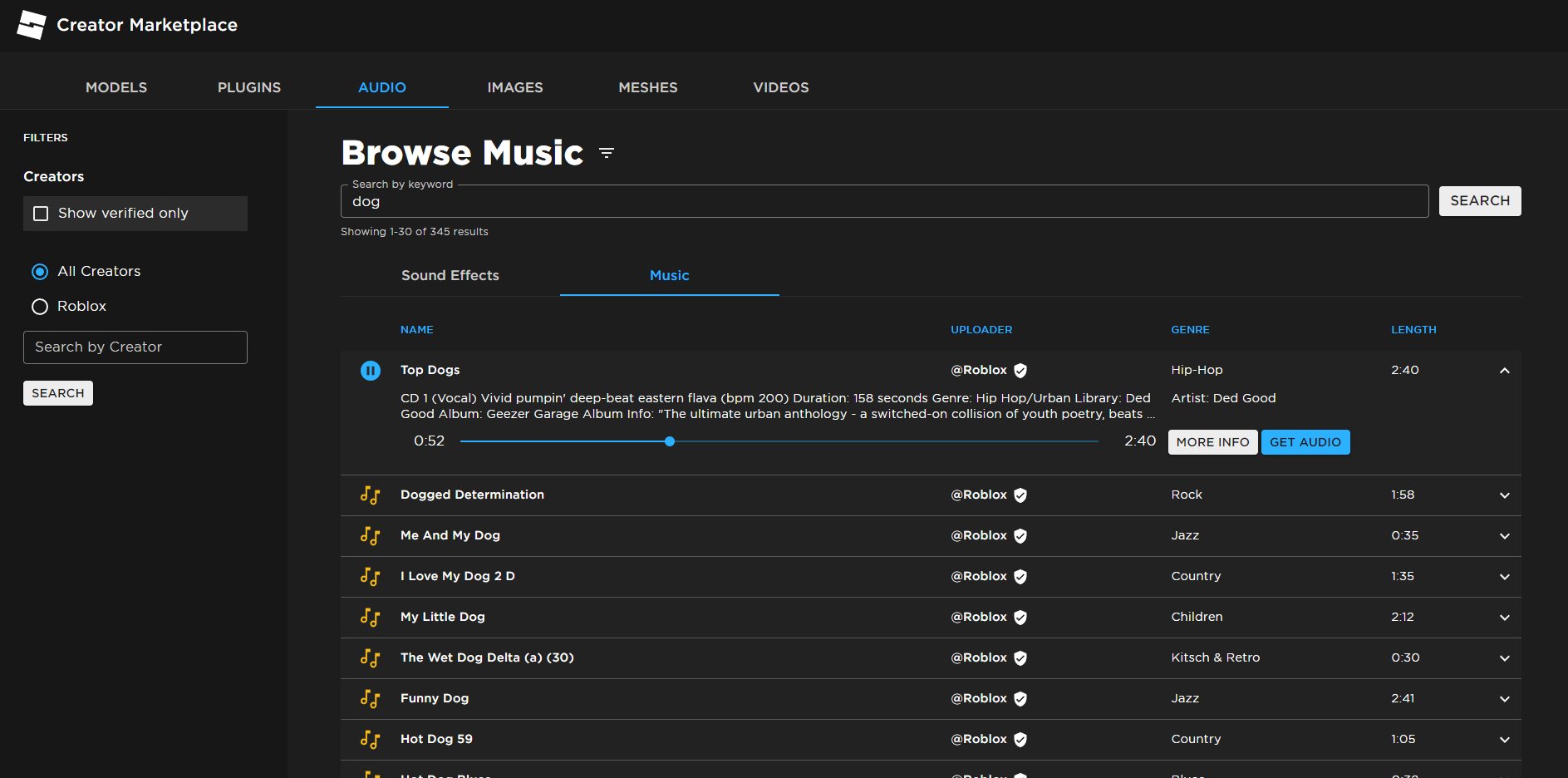Open the Funny Dog track title
The height and width of the screenshot is (778, 1568).
[x=435, y=698]
